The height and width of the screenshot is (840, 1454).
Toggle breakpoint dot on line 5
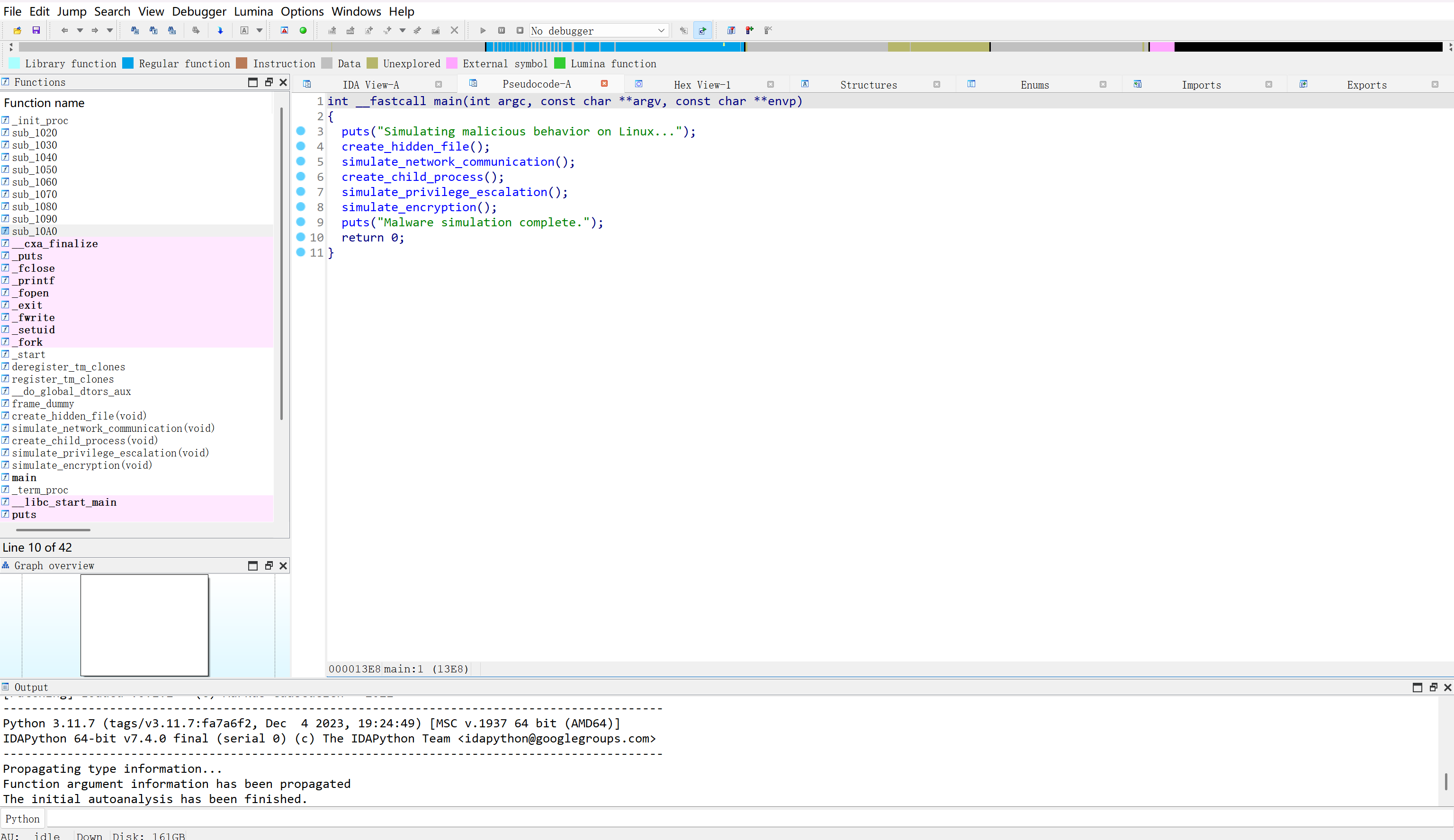point(301,161)
